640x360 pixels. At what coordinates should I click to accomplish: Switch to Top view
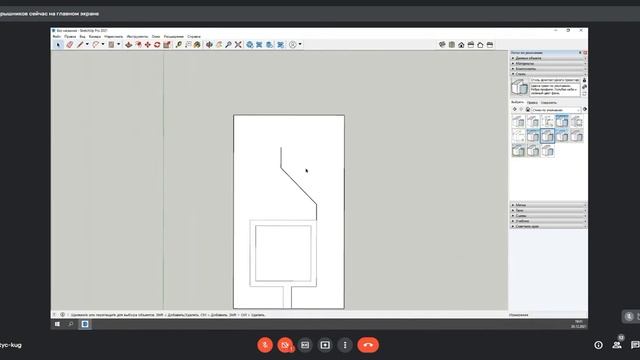point(452,44)
